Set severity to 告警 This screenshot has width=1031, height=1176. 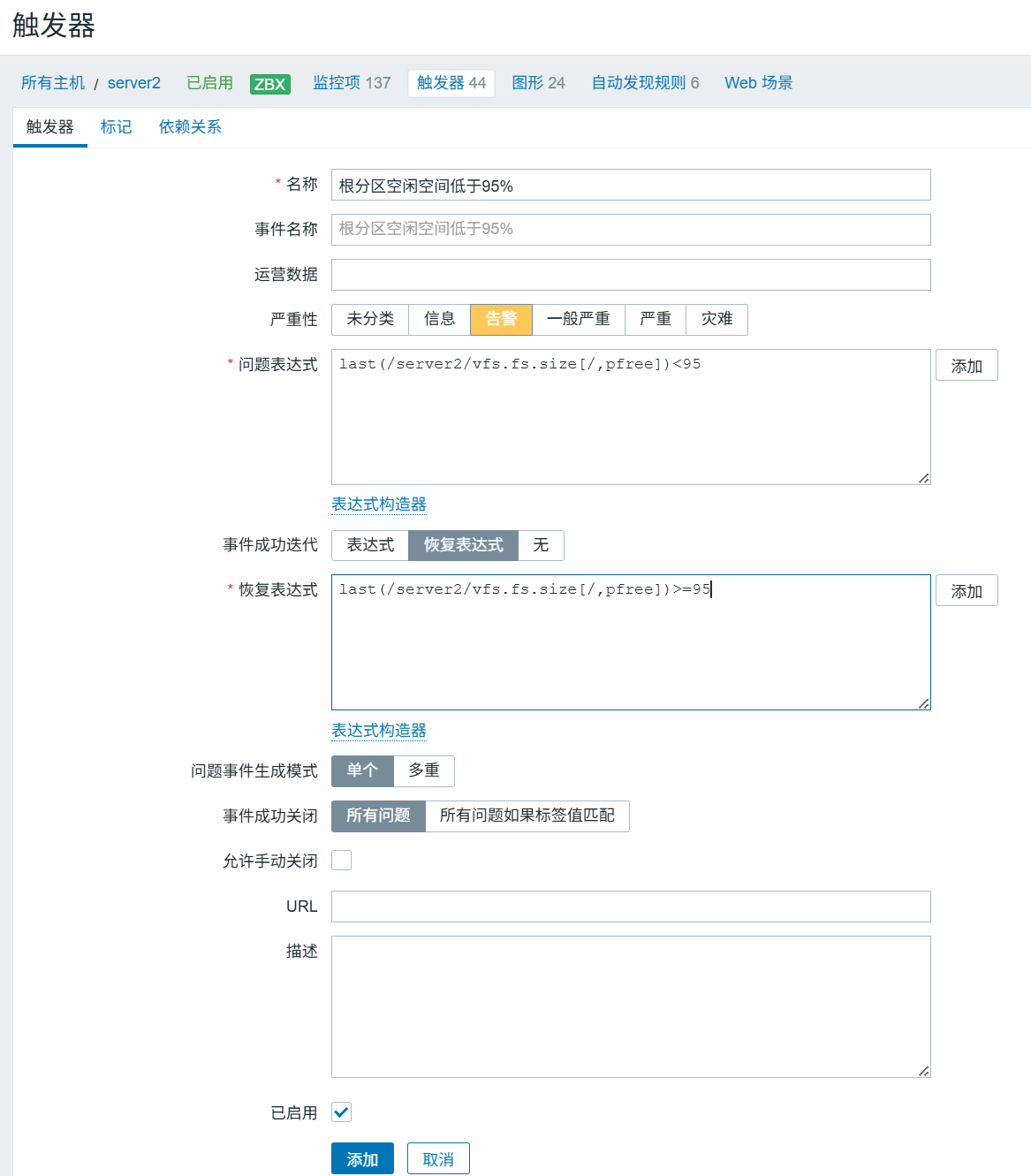pos(501,320)
